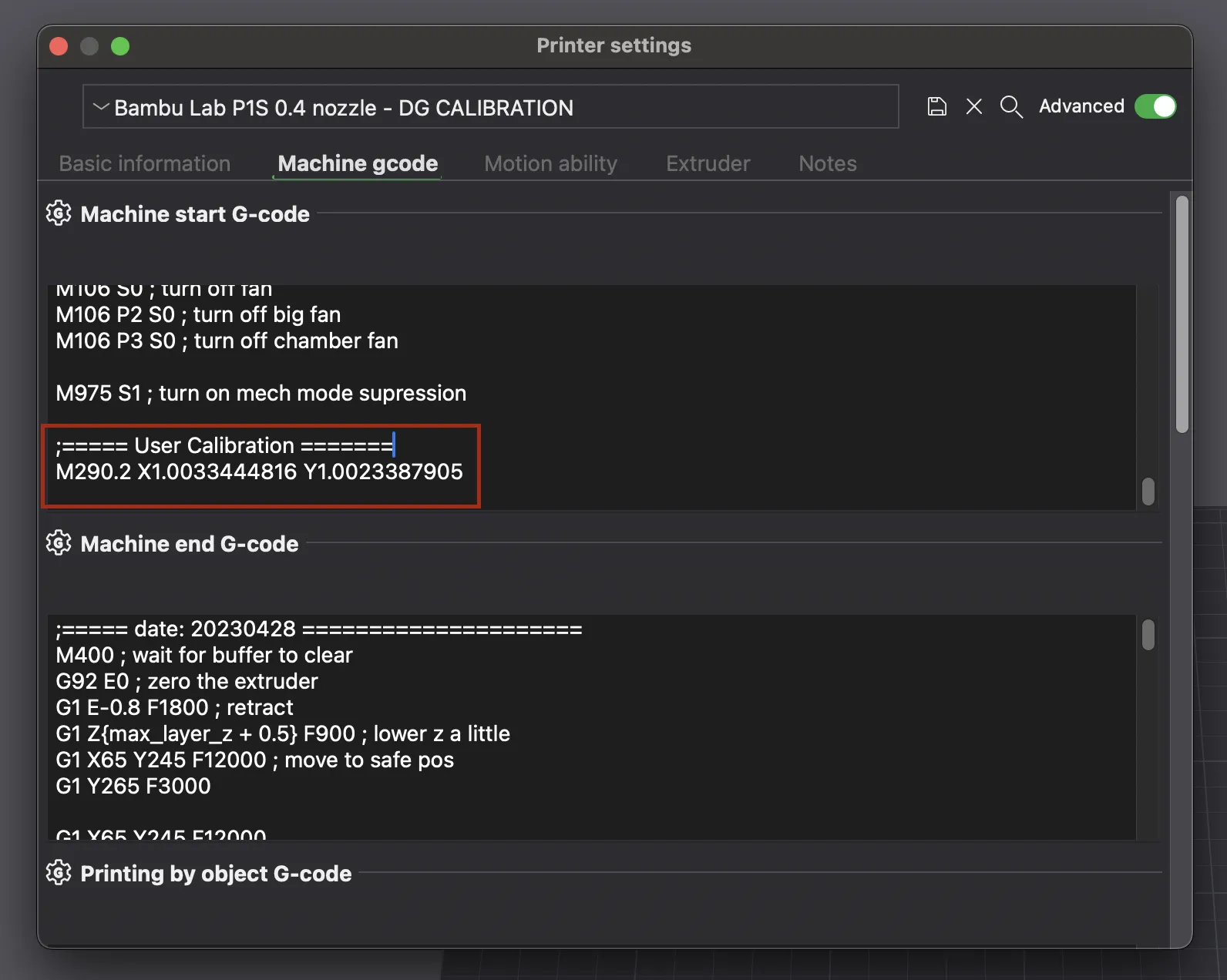
Task: Click the end G-code editor scrollbar thumb
Action: pyautogui.click(x=1148, y=635)
